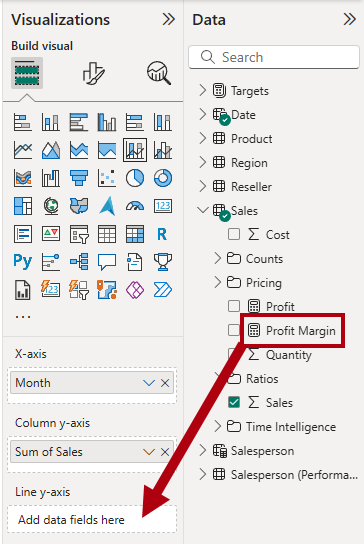The width and height of the screenshot is (364, 544).
Task: Choose the funnel chart visual
Action: [x=79, y=178]
